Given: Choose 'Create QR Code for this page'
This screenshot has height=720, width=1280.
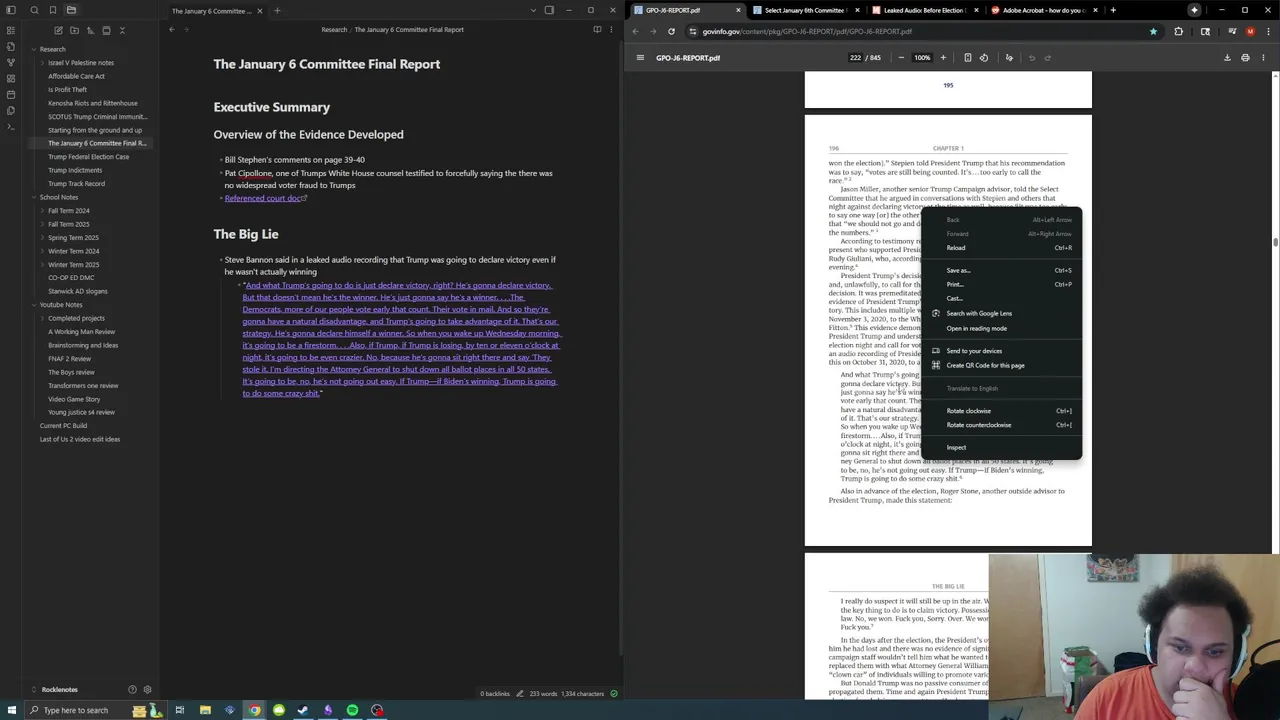Looking at the screenshot, I should pyautogui.click(x=1001, y=366).
